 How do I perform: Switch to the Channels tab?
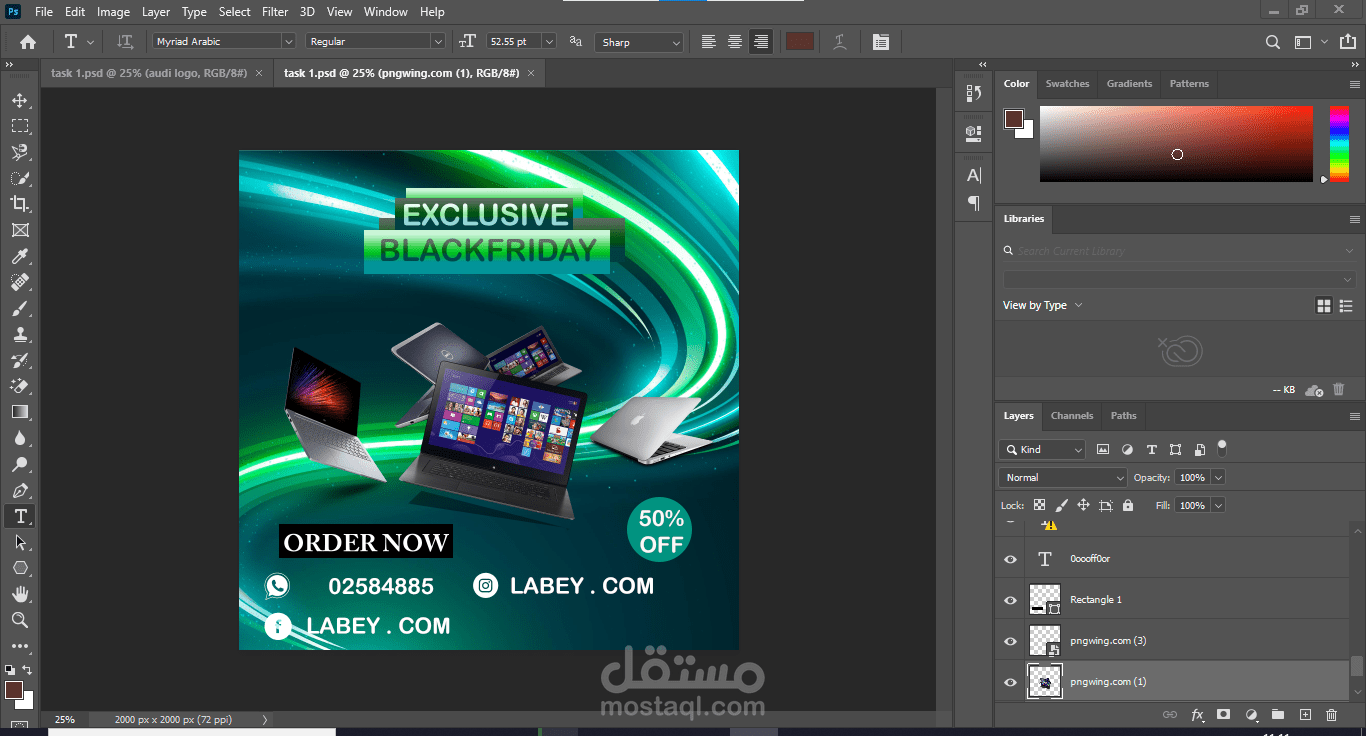click(1071, 416)
